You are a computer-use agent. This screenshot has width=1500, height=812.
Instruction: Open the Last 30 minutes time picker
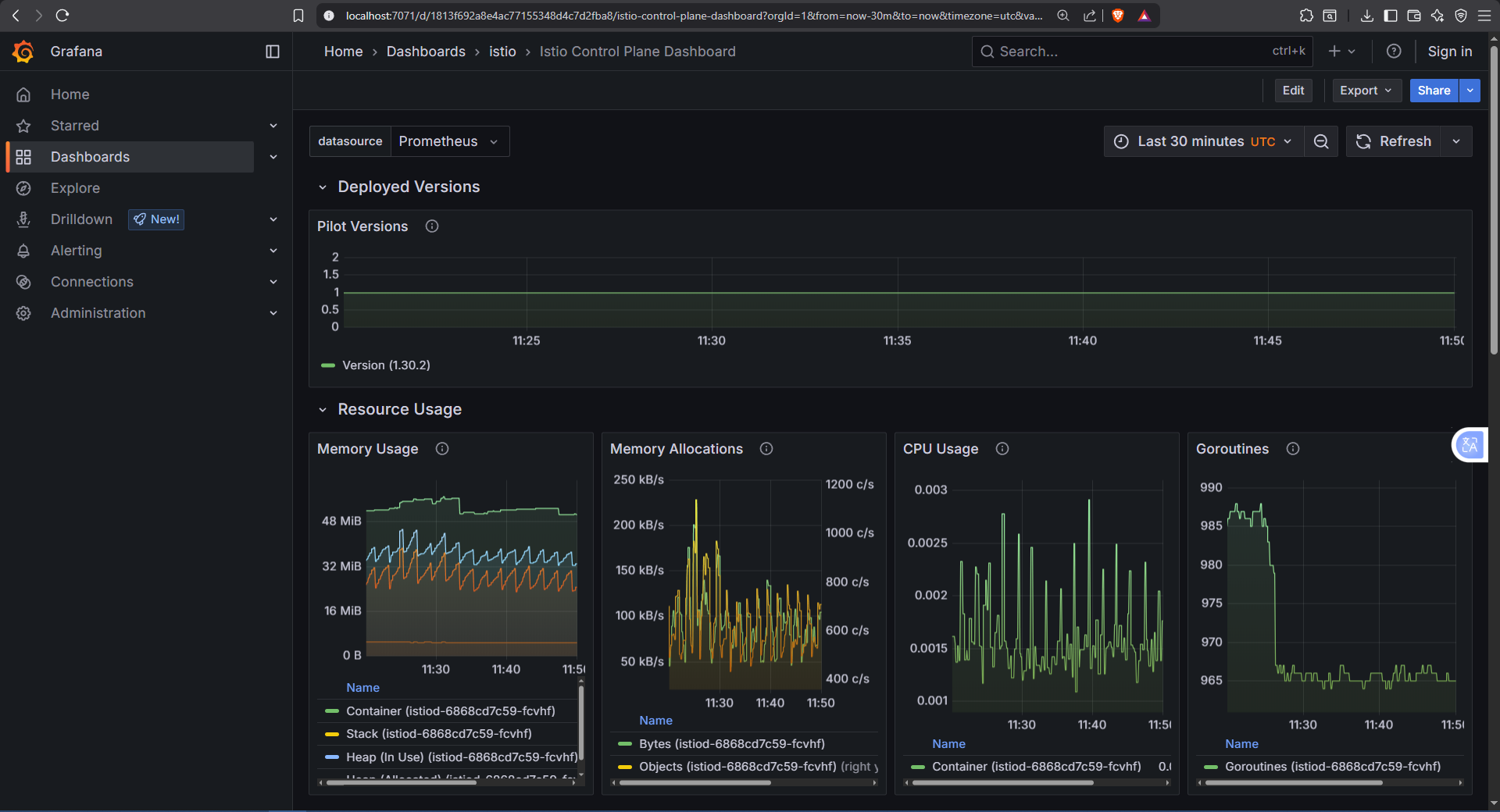[1204, 141]
